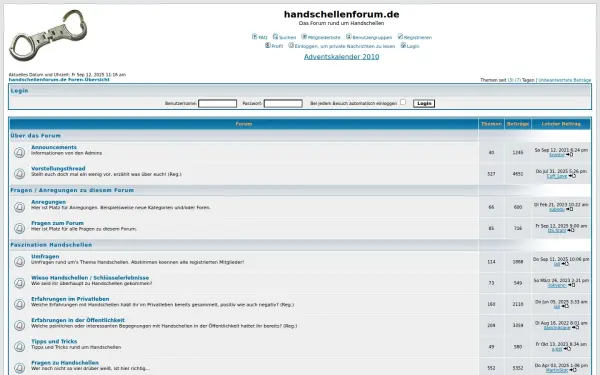This screenshot has height=375, width=600.
Task: Open the Announcements forum
Action: pyautogui.click(x=54, y=147)
